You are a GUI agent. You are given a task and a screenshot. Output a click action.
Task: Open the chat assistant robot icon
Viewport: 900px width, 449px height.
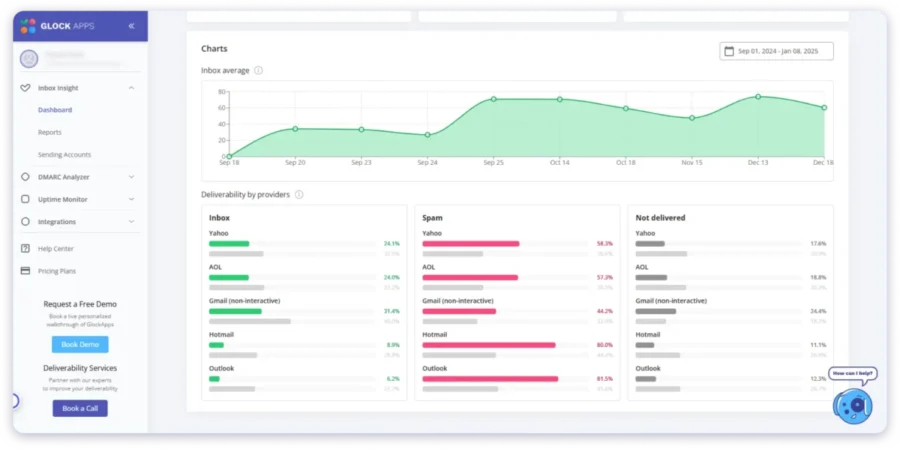click(852, 402)
